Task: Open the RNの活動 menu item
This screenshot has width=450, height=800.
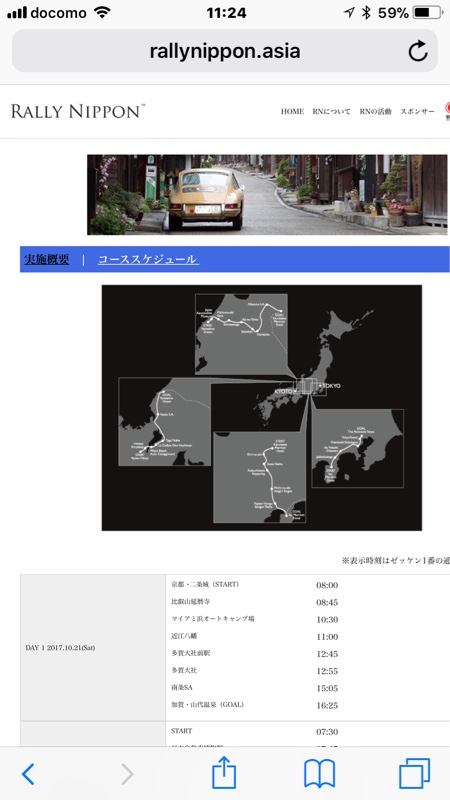Action: 376,111
